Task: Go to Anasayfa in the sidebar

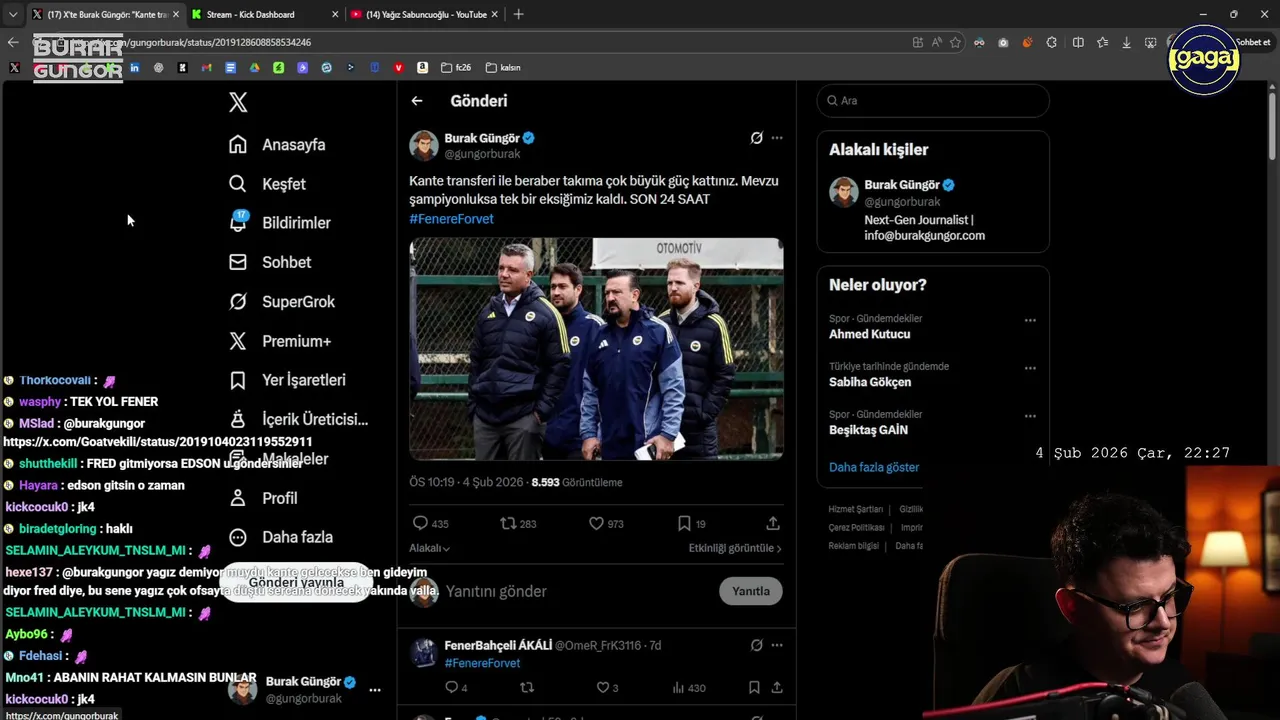Action: (x=277, y=145)
